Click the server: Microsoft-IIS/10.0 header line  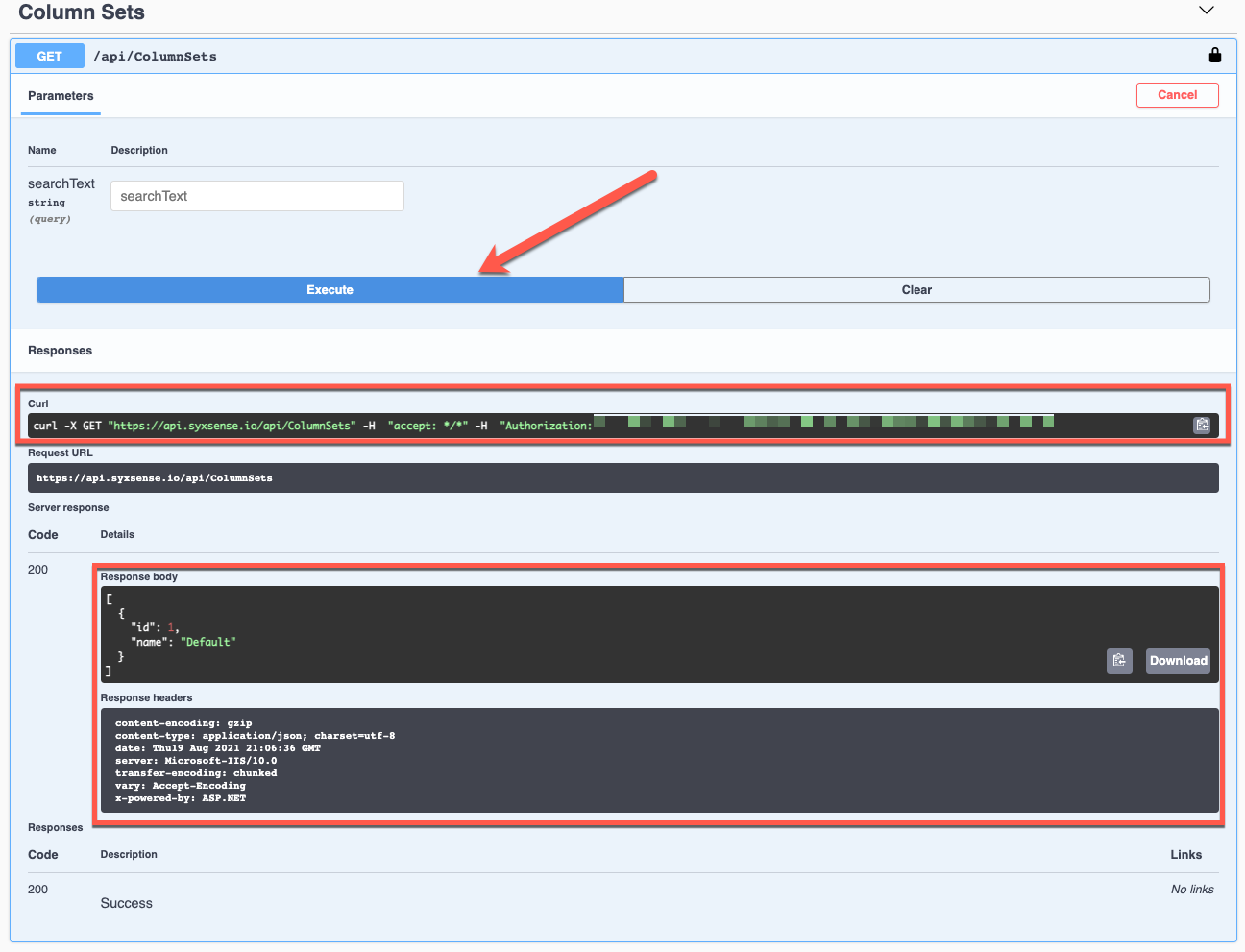click(x=196, y=761)
